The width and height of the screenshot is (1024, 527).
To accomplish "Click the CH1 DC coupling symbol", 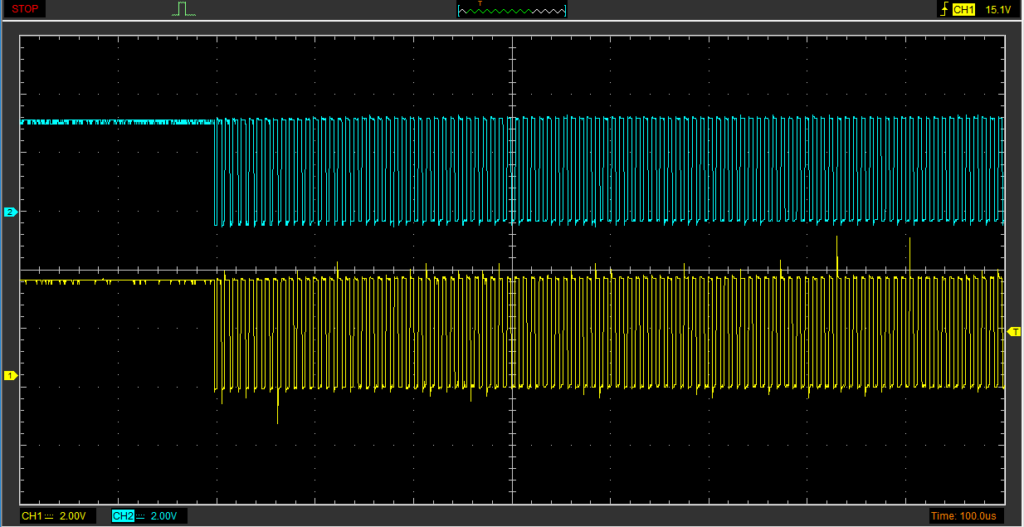I will pos(49,516).
